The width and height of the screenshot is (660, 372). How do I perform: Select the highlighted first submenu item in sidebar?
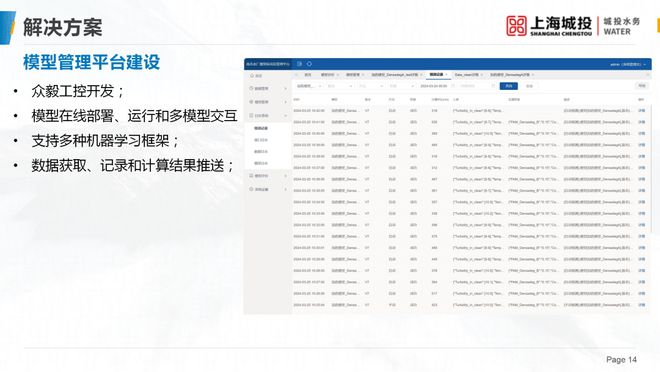click(x=261, y=128)
